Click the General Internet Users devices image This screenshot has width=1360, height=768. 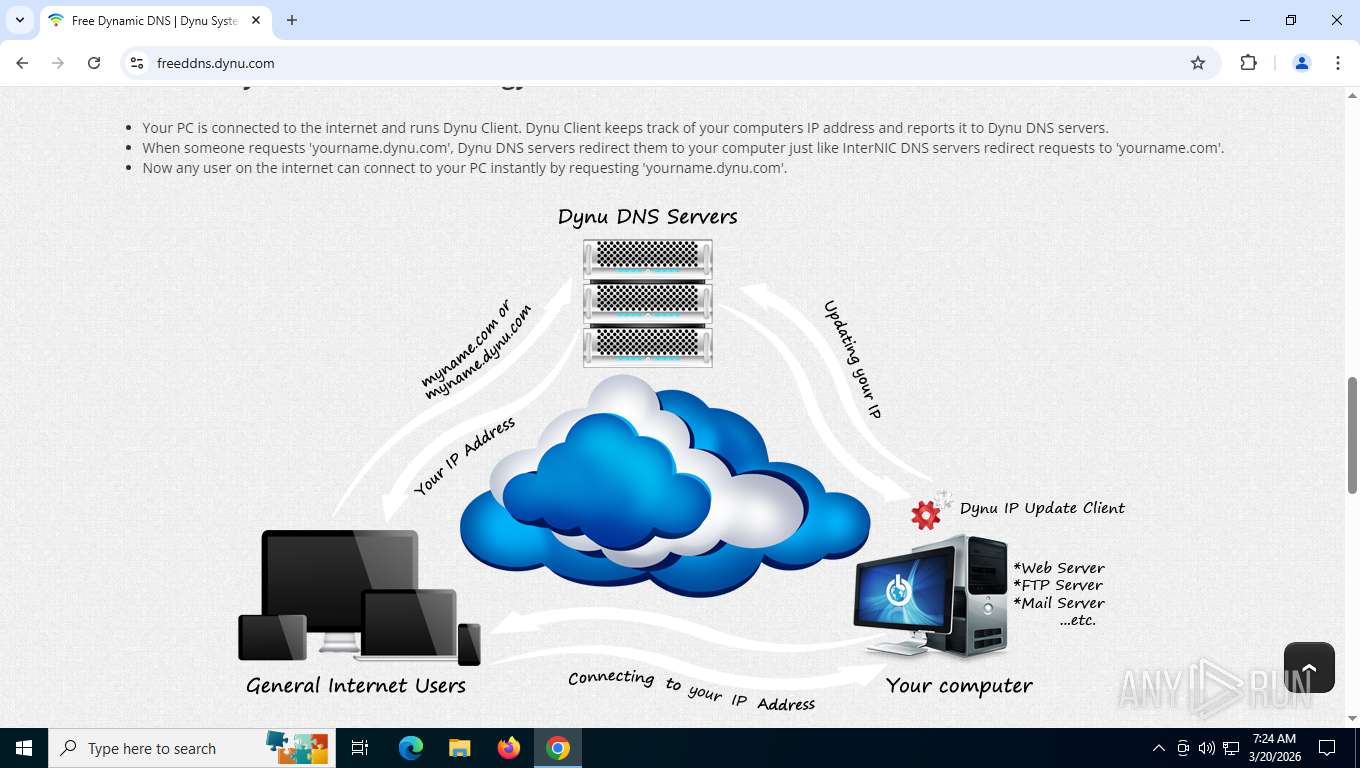(359, 597)
